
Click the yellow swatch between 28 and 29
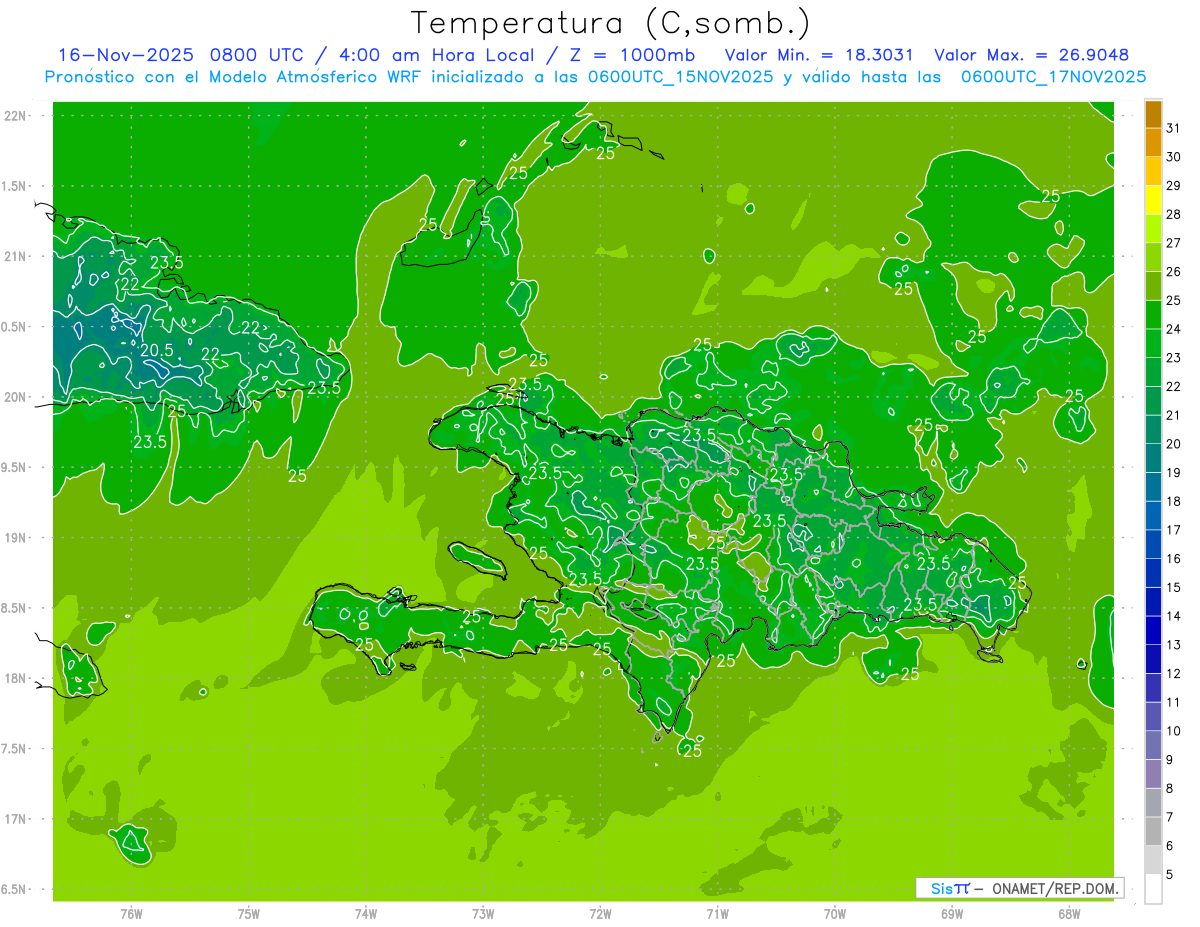1153,200
